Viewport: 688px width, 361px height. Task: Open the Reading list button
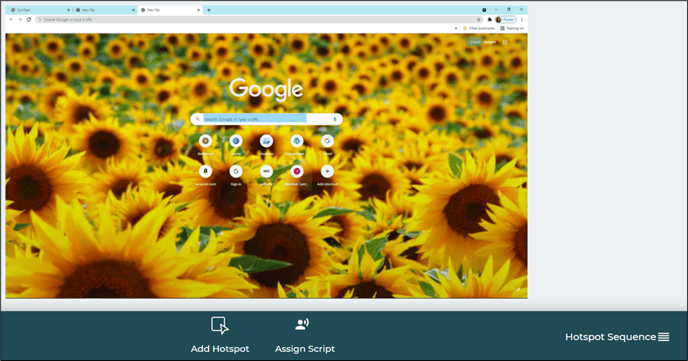pos(512,28)
